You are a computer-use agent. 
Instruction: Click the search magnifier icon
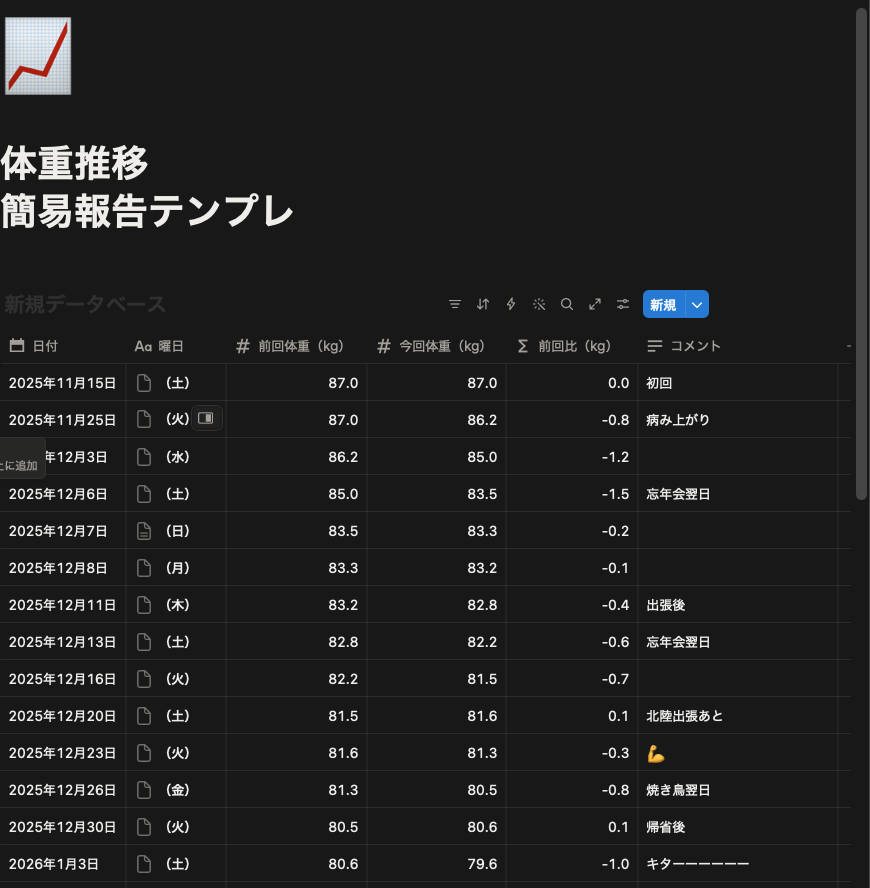coord(567,304)
